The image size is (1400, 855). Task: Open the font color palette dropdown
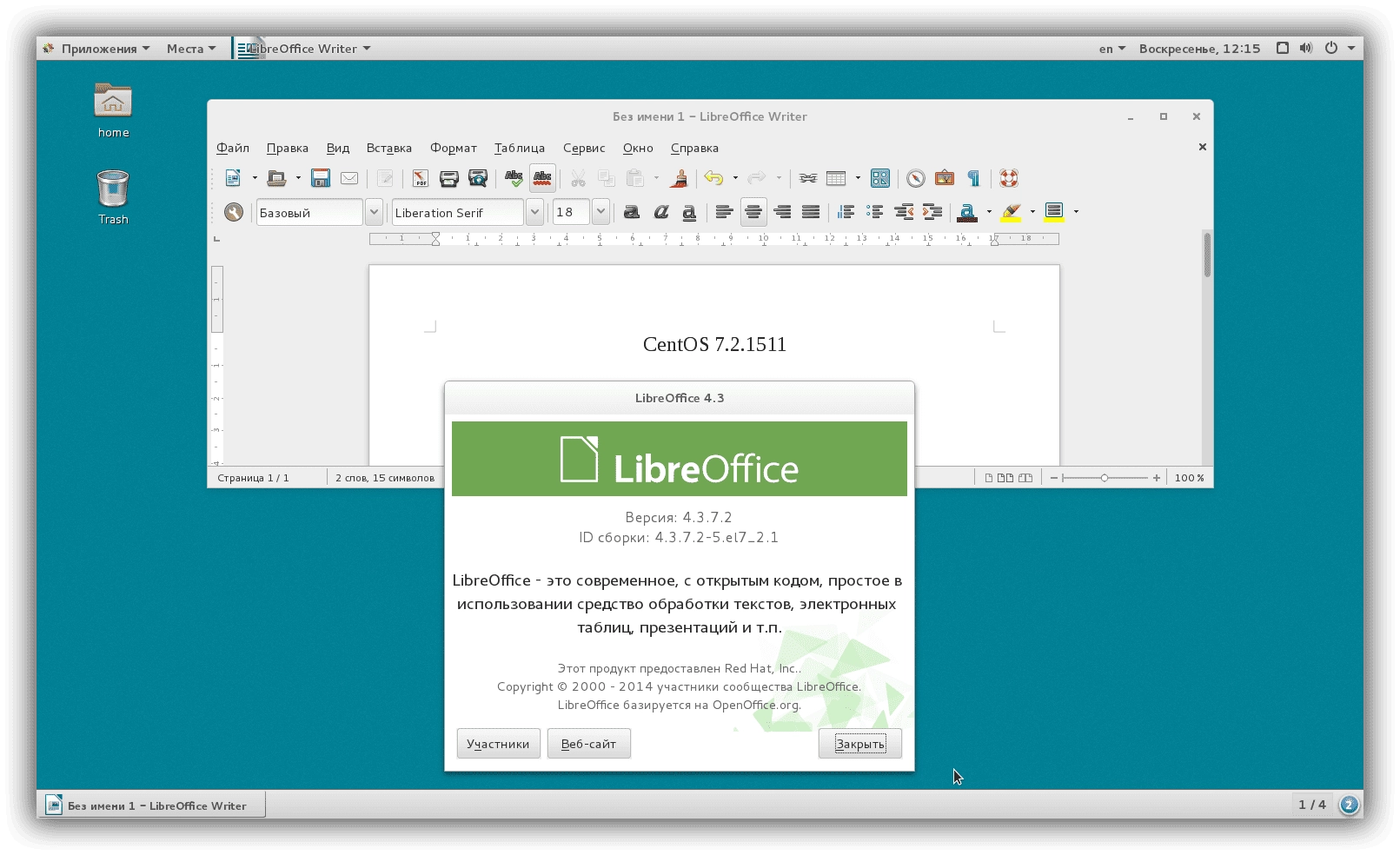tap(989, 212)
